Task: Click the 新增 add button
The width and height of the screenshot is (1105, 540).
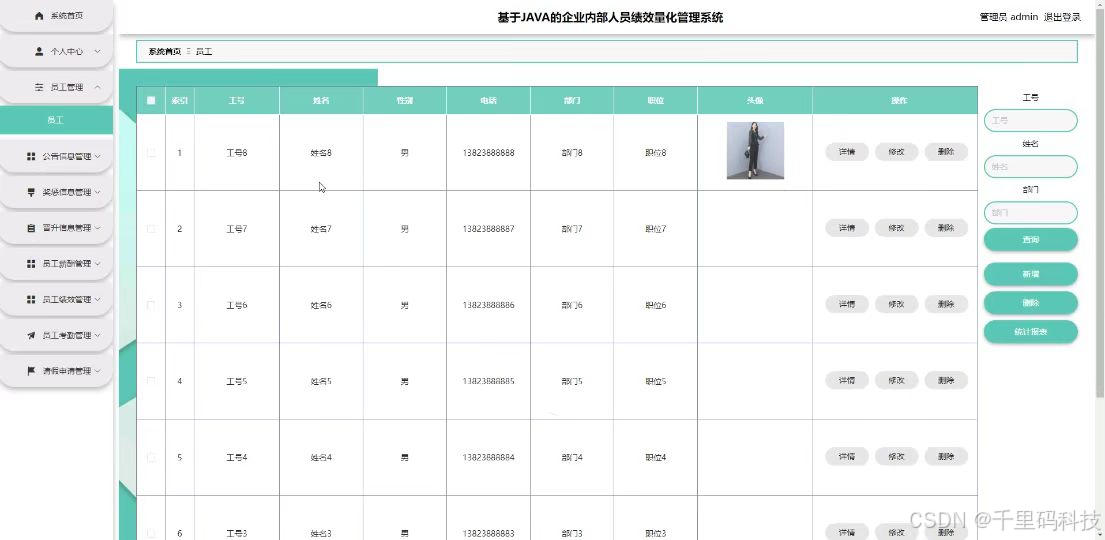Action: [x=1030, y=274]
